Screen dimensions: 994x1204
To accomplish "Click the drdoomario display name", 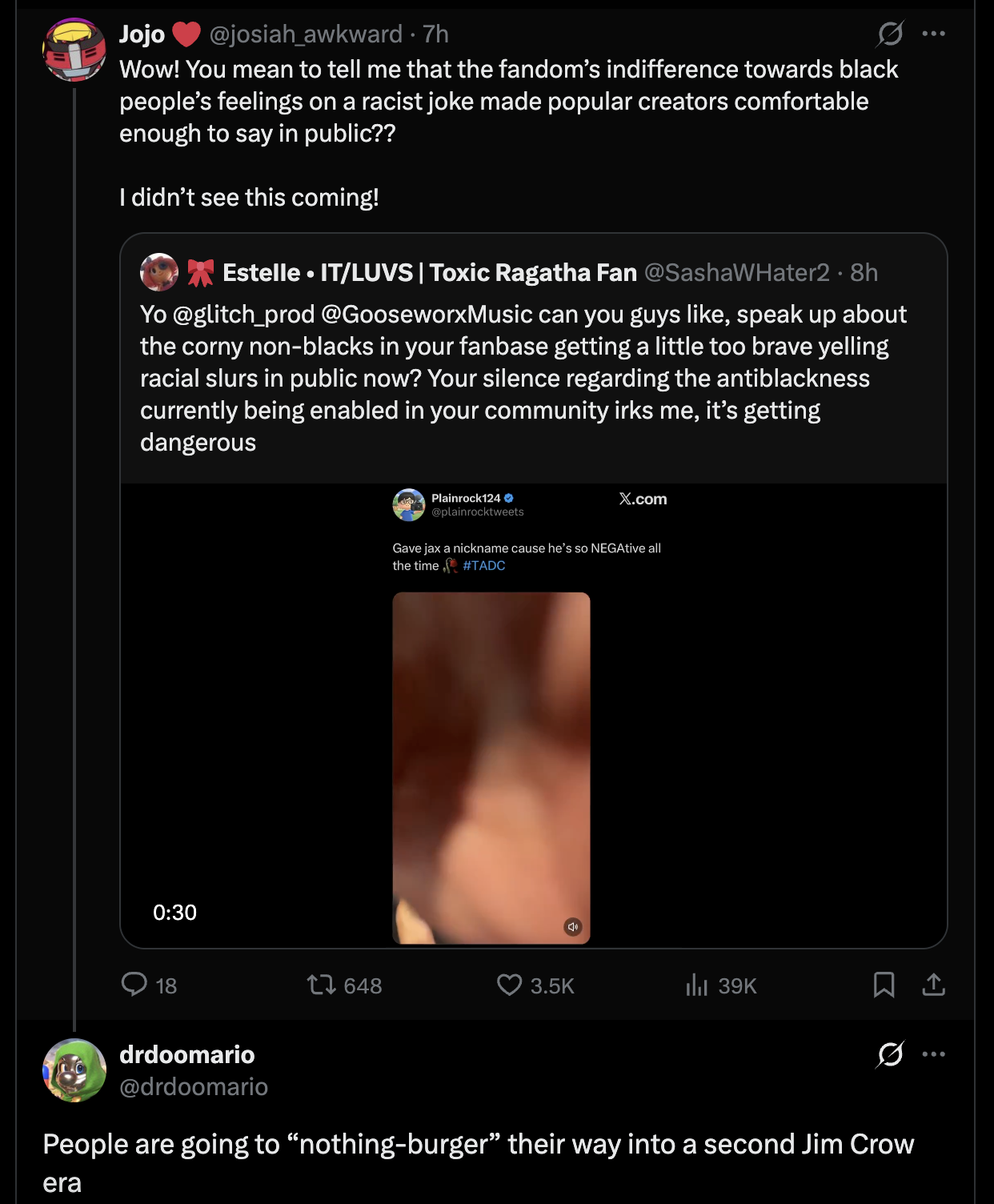I will pyautogui.click(x=186, y=1054).
